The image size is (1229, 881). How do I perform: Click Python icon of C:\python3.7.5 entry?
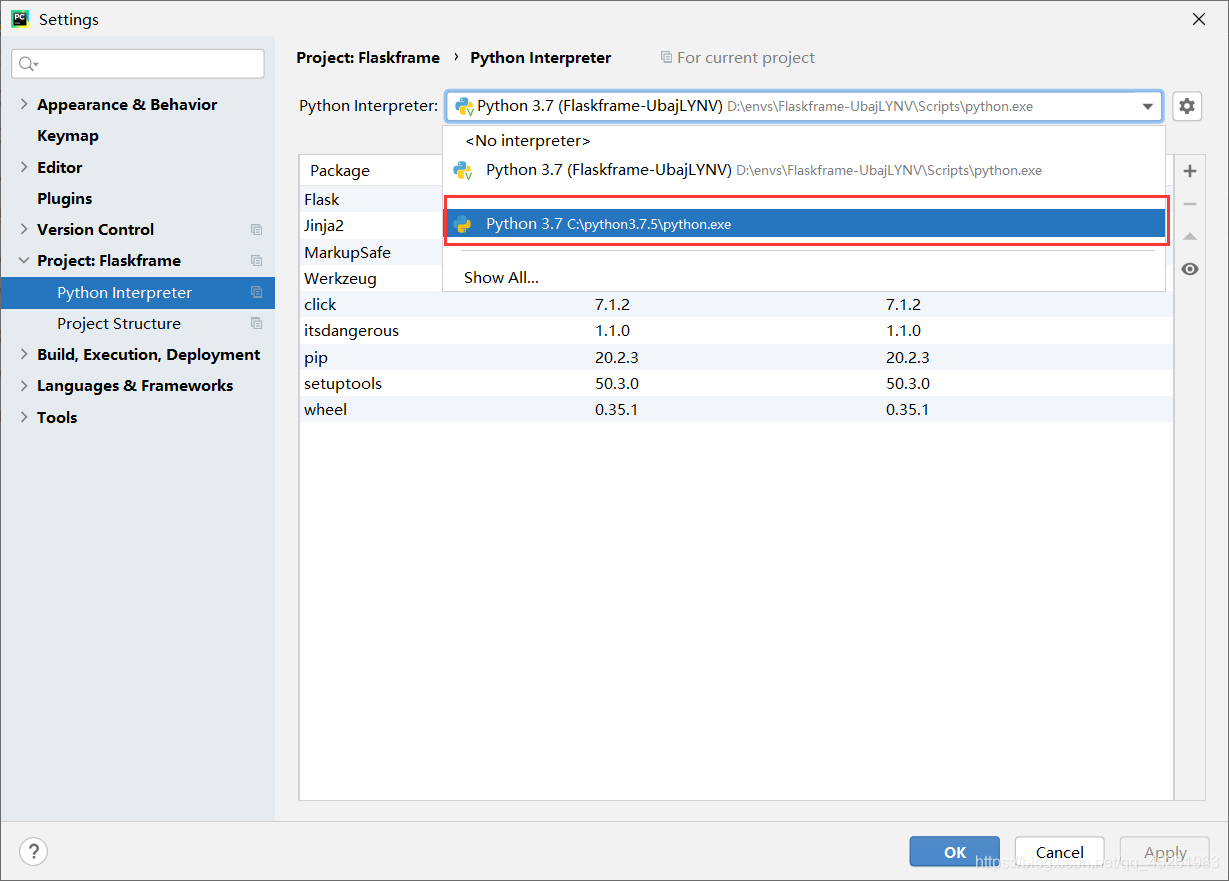(x=462, y=224)
